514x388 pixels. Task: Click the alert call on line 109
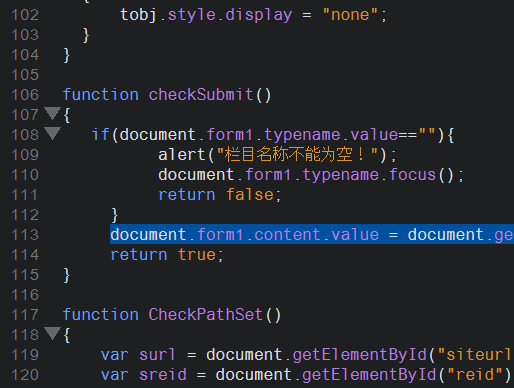(182, 155)
